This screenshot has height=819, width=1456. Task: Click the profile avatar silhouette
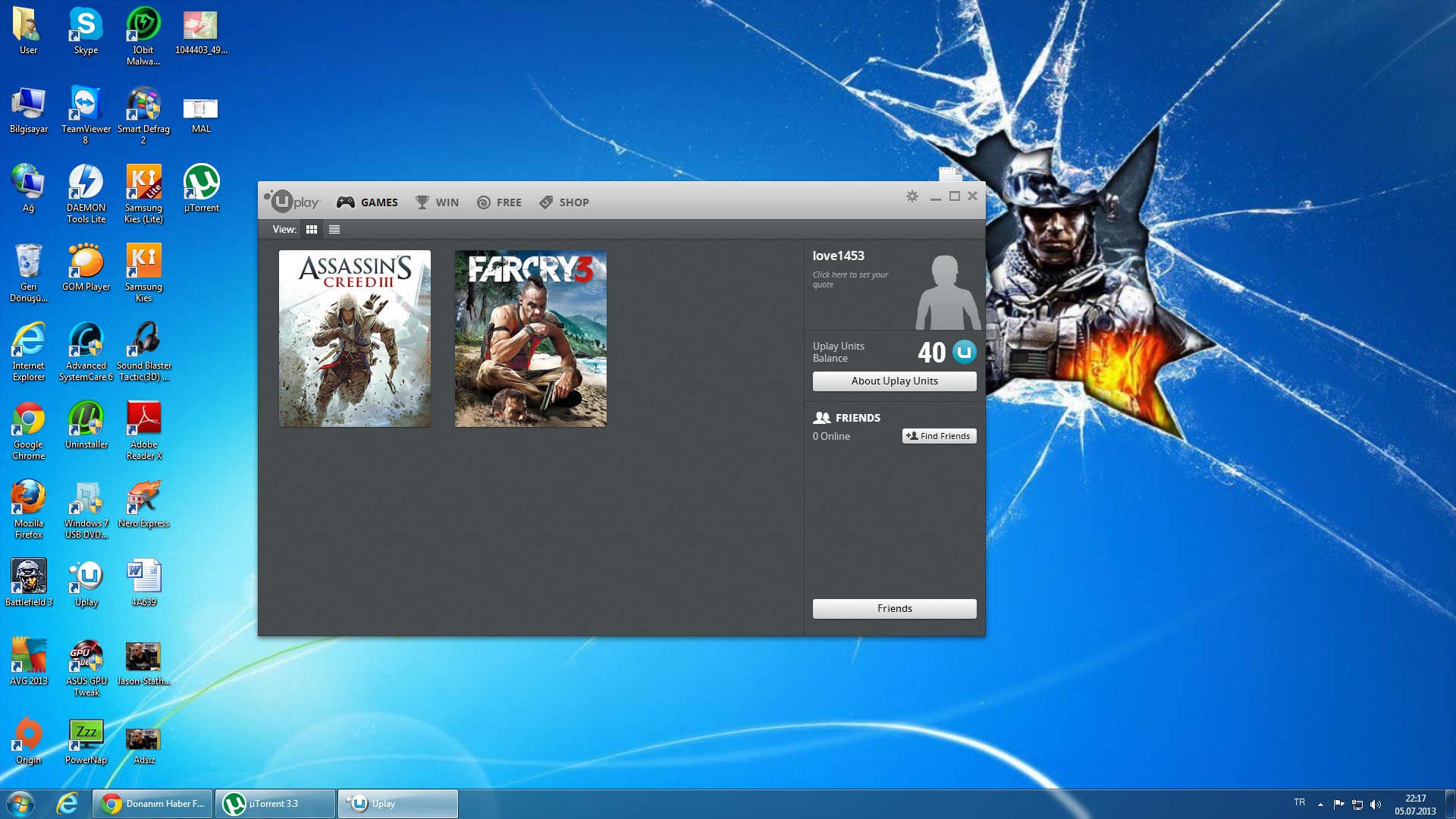pos(948,292)
